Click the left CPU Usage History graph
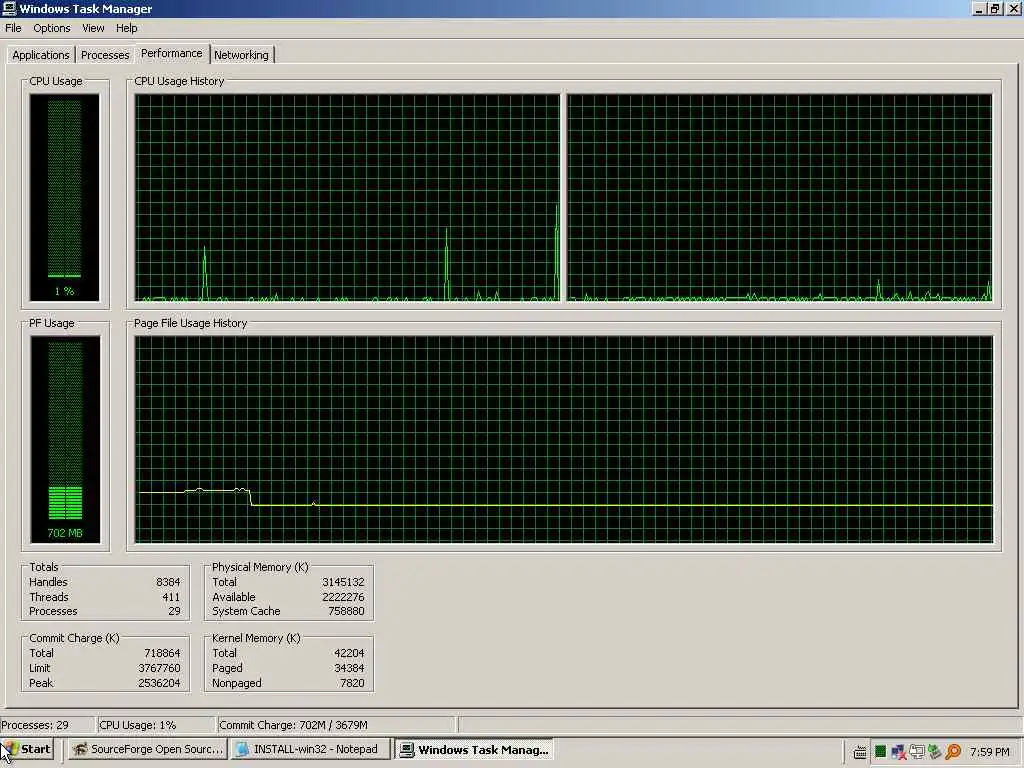The width and height of the screenshot is (1024, 768). tap(347, 197)
